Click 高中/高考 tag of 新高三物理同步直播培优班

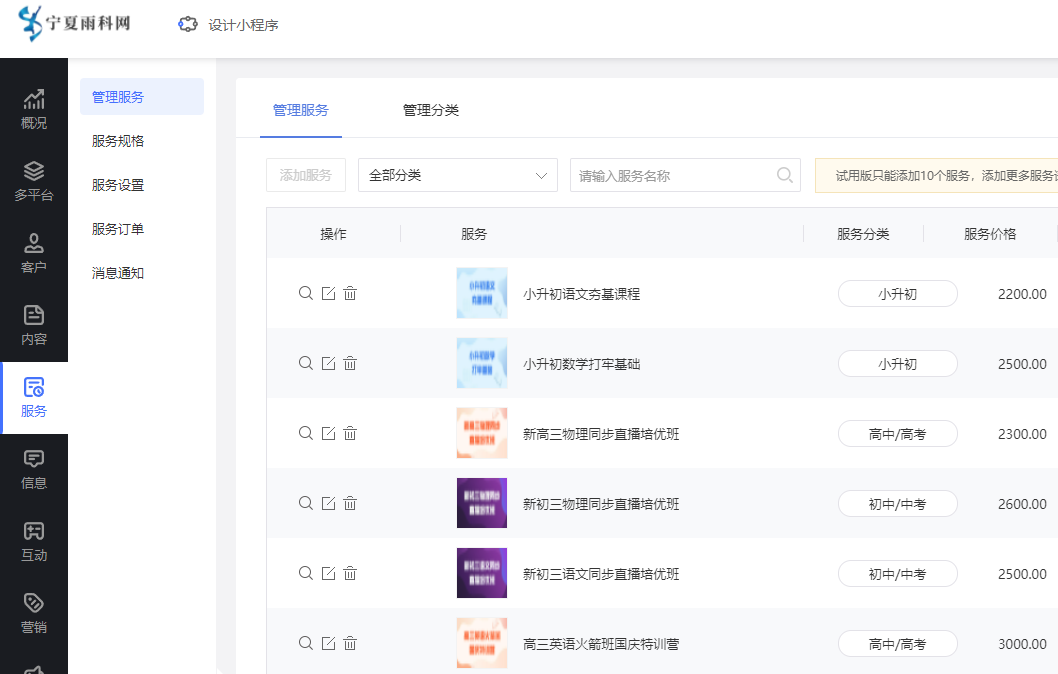click(897, 434)
